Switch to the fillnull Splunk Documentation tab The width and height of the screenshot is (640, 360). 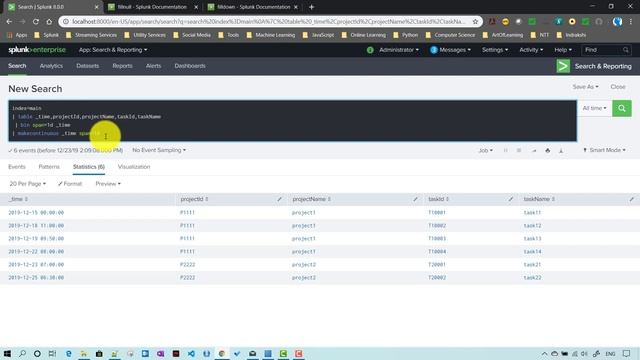click(x=152, y=7)
